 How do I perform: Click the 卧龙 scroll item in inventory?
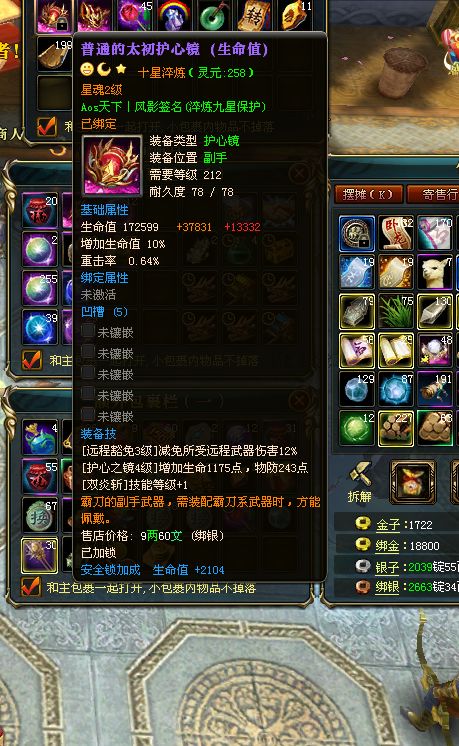click(396, 233)
